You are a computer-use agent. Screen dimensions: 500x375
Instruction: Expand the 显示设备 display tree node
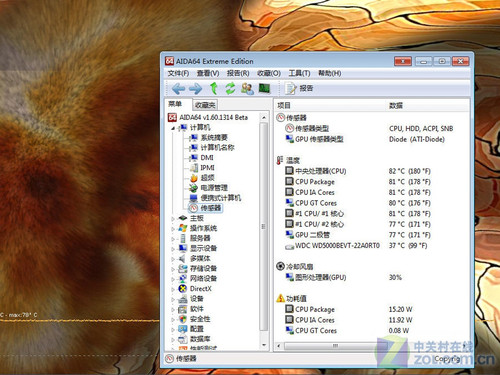173,249
